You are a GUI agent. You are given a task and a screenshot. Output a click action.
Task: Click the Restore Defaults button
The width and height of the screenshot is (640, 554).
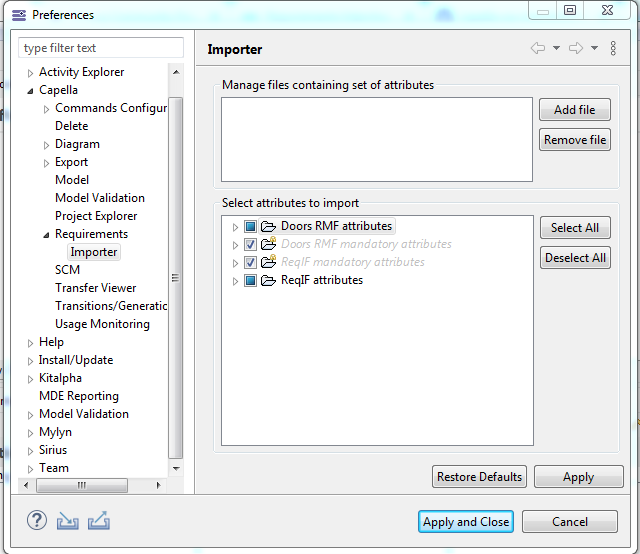tap(479, 476)
